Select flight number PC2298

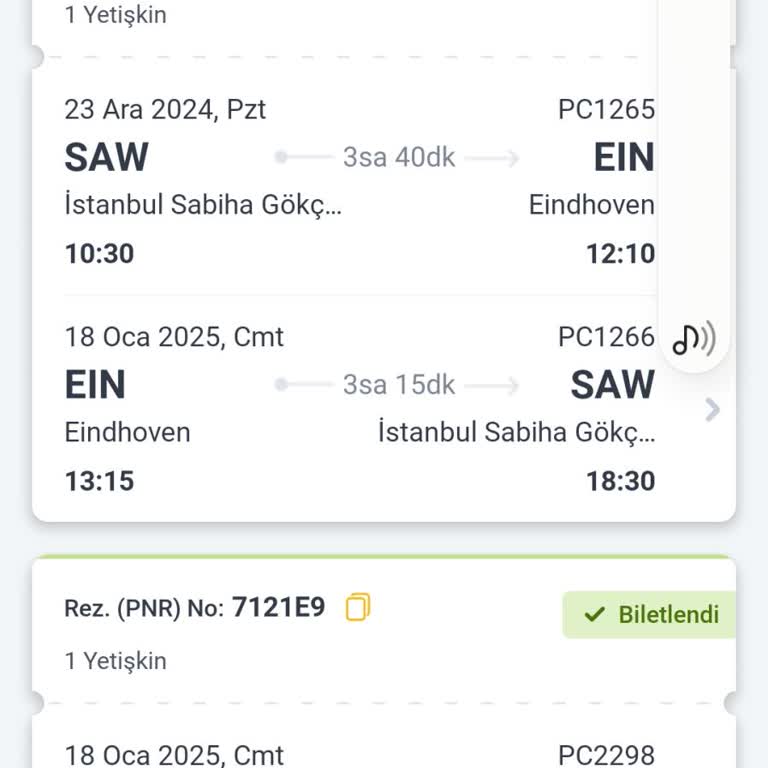(x=606, y=754)
